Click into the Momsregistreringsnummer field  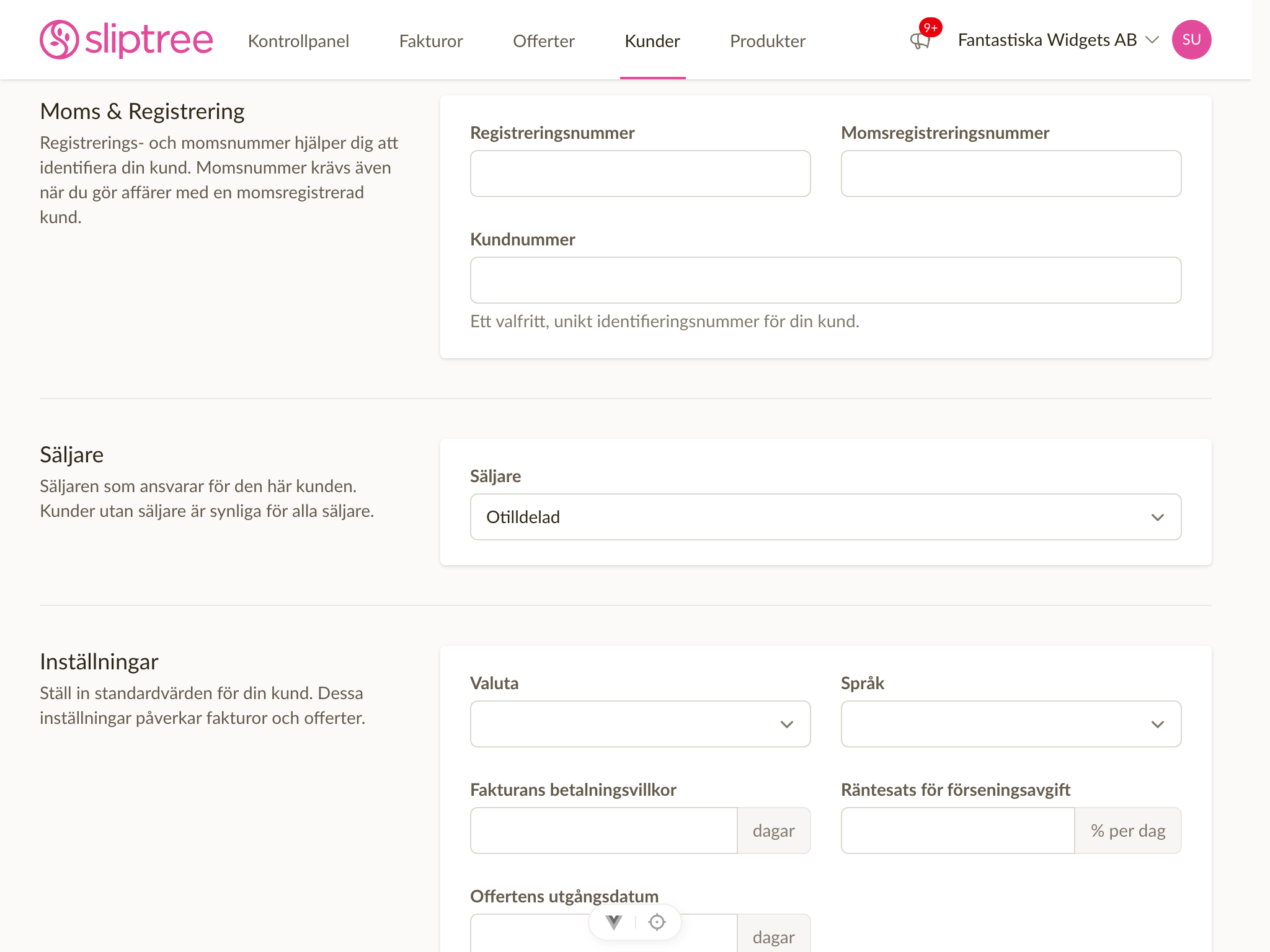point(1011,174)
